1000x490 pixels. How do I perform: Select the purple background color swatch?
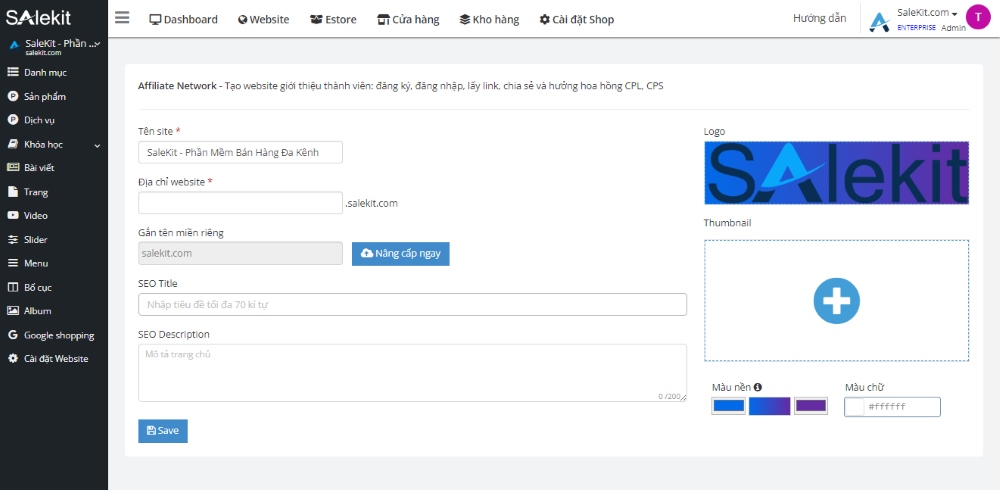[810, 406]
